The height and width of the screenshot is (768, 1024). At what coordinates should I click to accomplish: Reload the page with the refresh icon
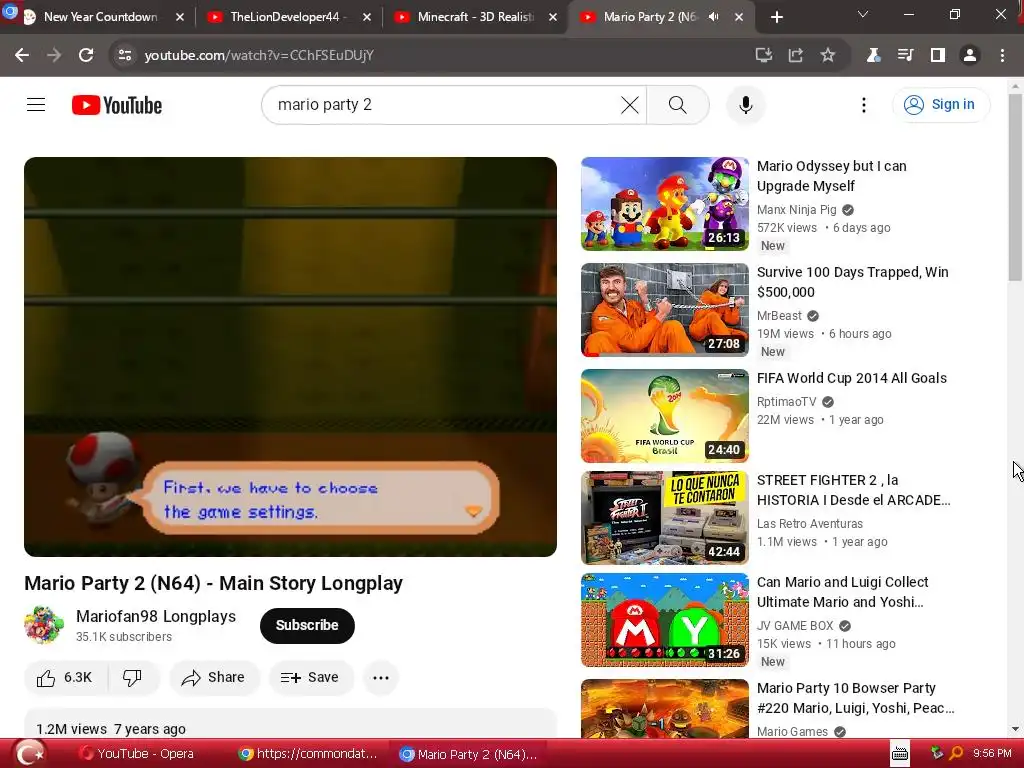tap(86, 56)
